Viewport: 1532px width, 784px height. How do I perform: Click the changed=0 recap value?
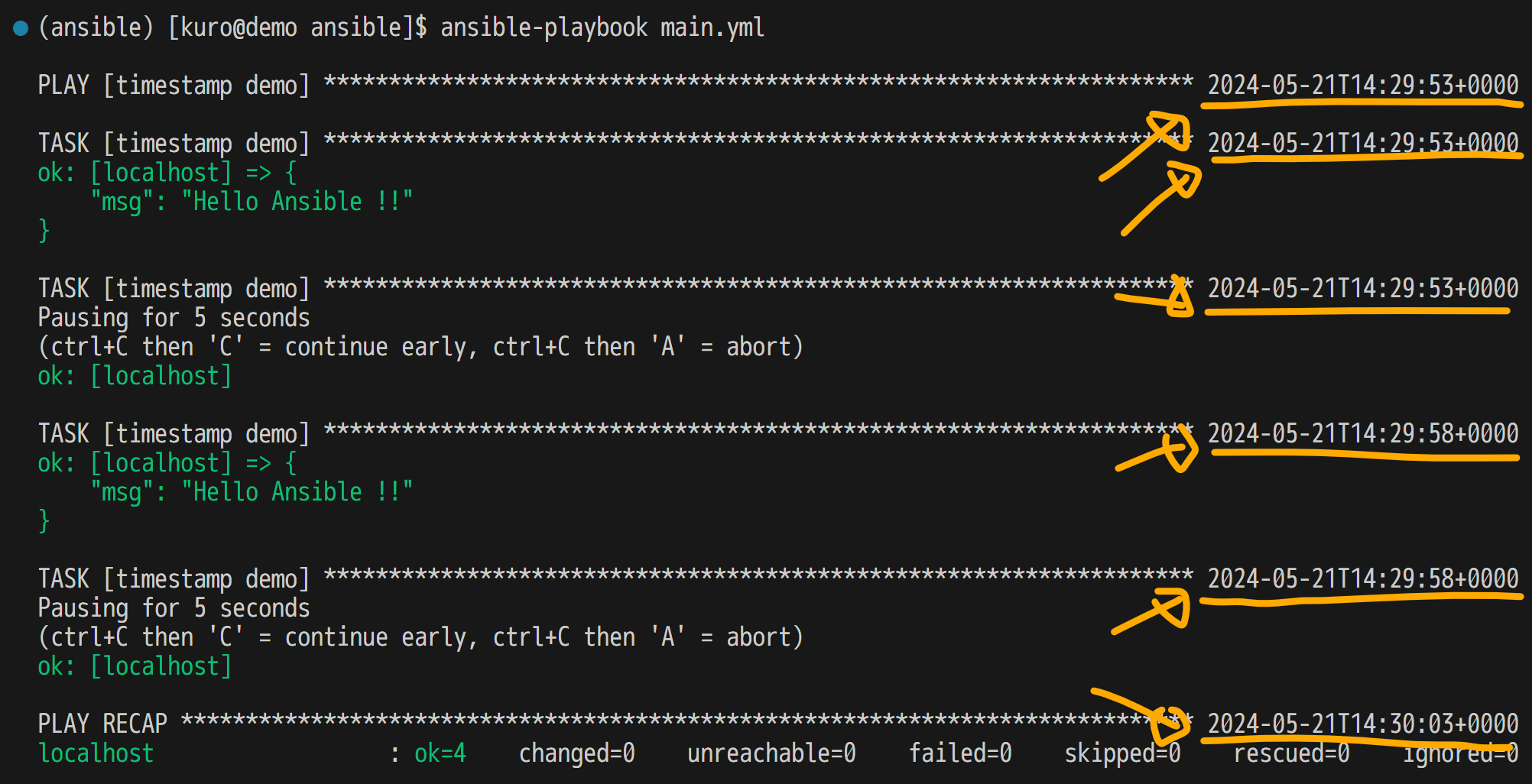pos(576,753)
